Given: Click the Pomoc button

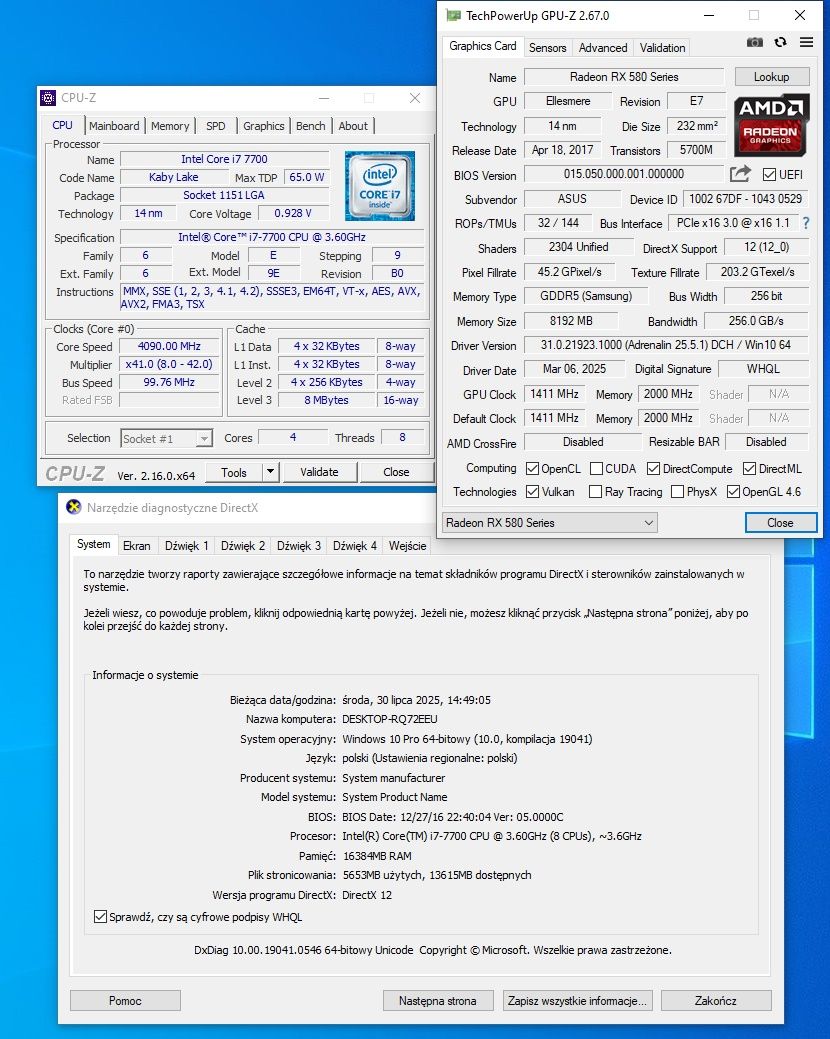Looking at the screenshot, I should pyautogui.click(x=125, y=1001).
